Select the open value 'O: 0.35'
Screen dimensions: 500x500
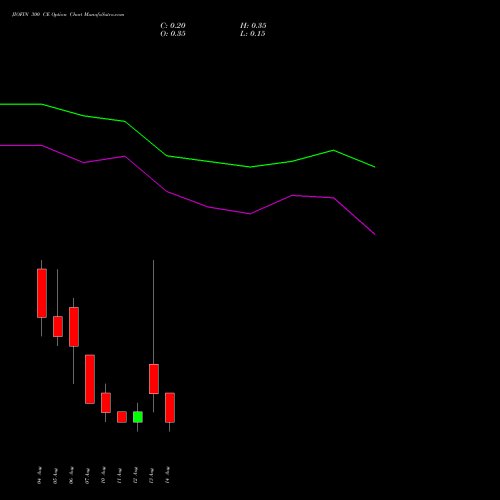173,34
